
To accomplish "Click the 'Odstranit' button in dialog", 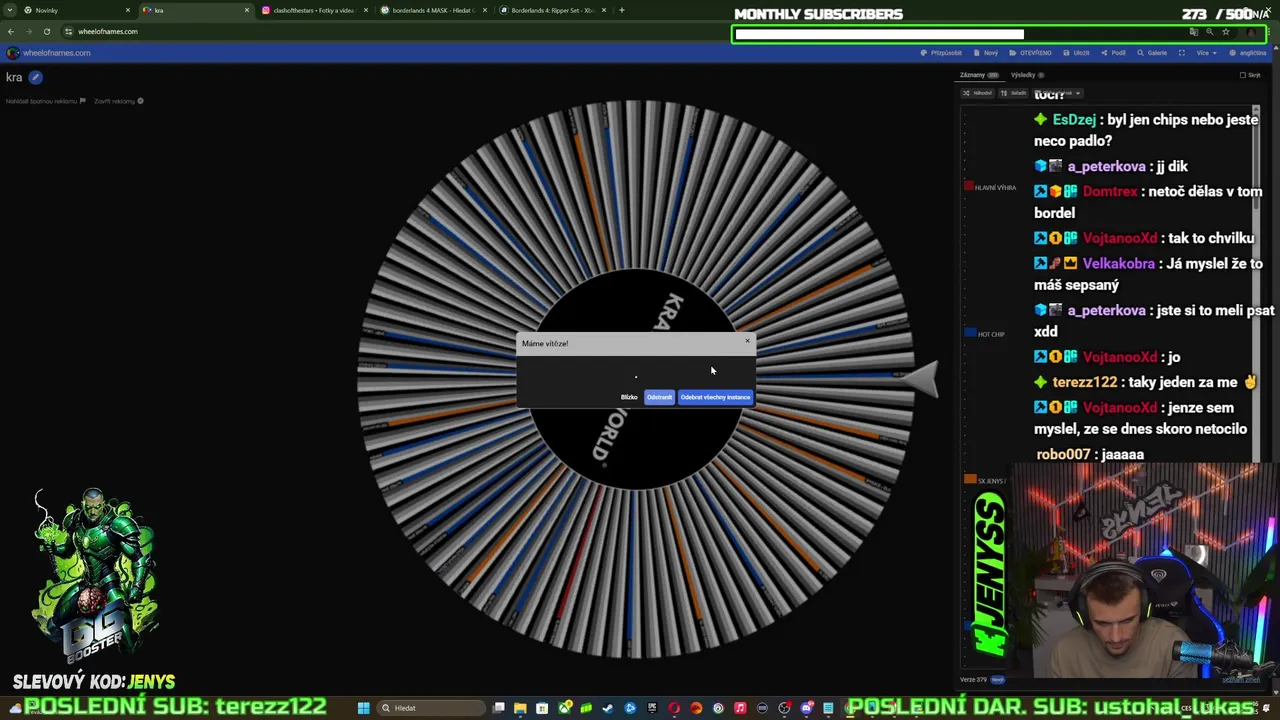I will (x=659, y=397).
